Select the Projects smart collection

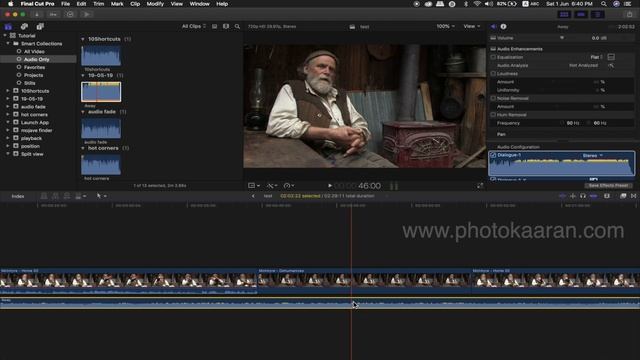click(x=33, y=75)
